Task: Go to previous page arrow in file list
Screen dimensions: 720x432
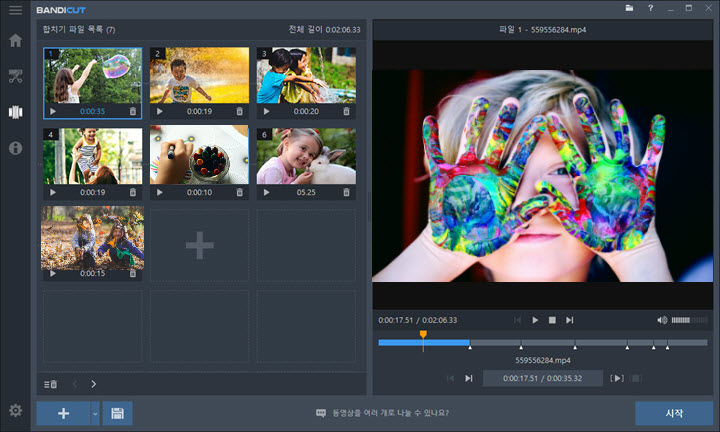Action: pos(75,384)
